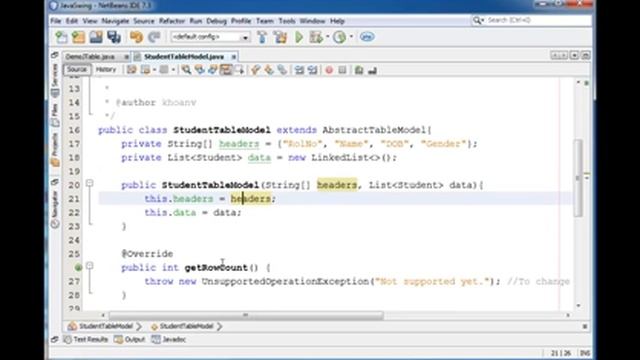Click the Comment code icon
The image size is (640, 360).
[359, 70]
